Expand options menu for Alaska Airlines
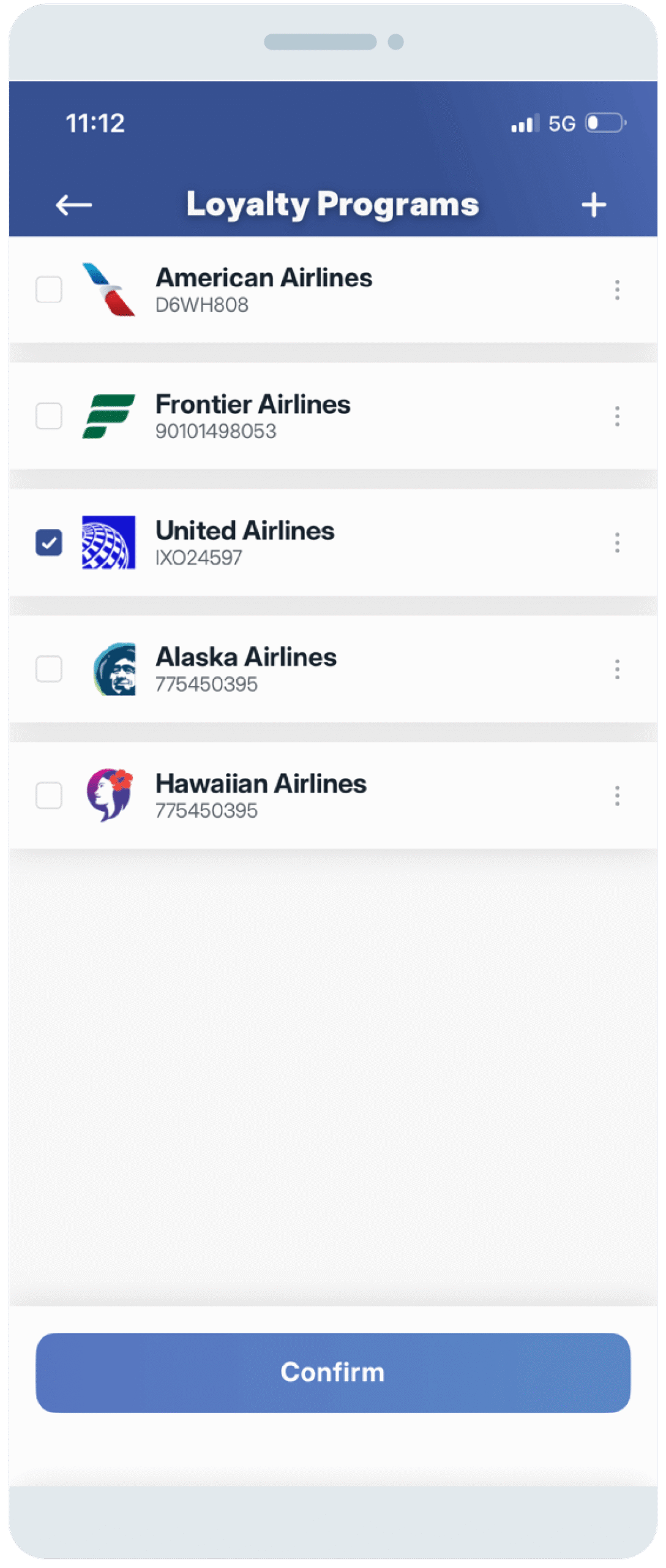The height and width of the screenshot is (1568, 666). point(617,669)
